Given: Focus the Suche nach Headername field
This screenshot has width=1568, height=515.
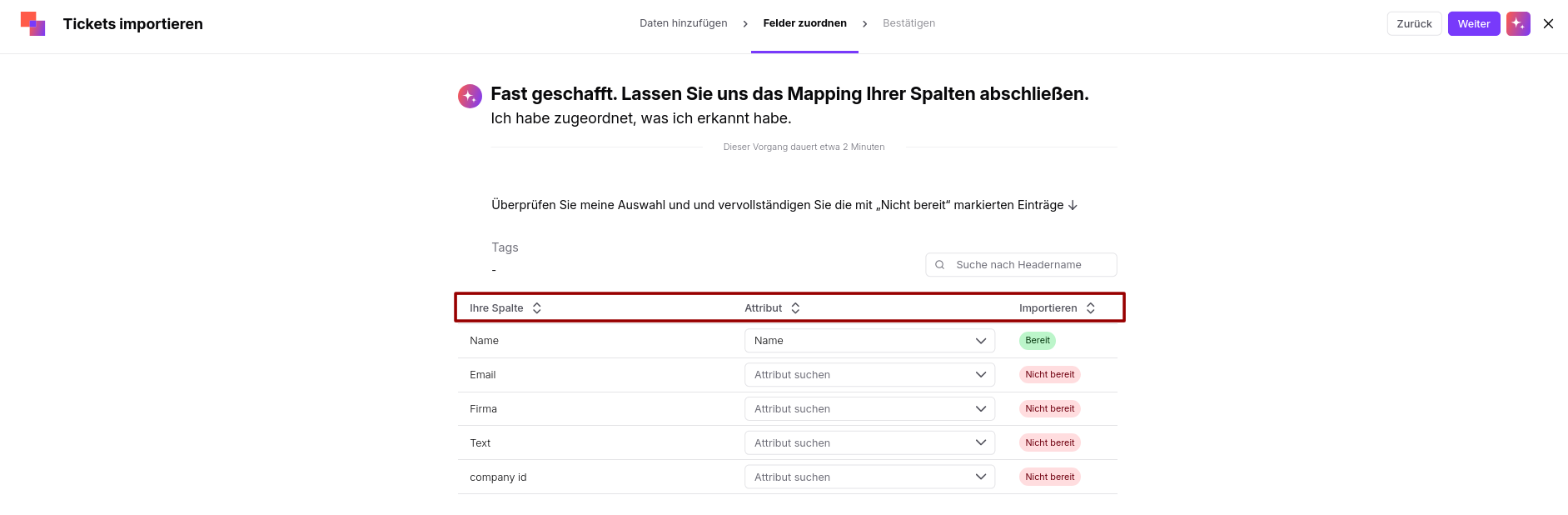Looking at the screenshot, I should 1021,265.
